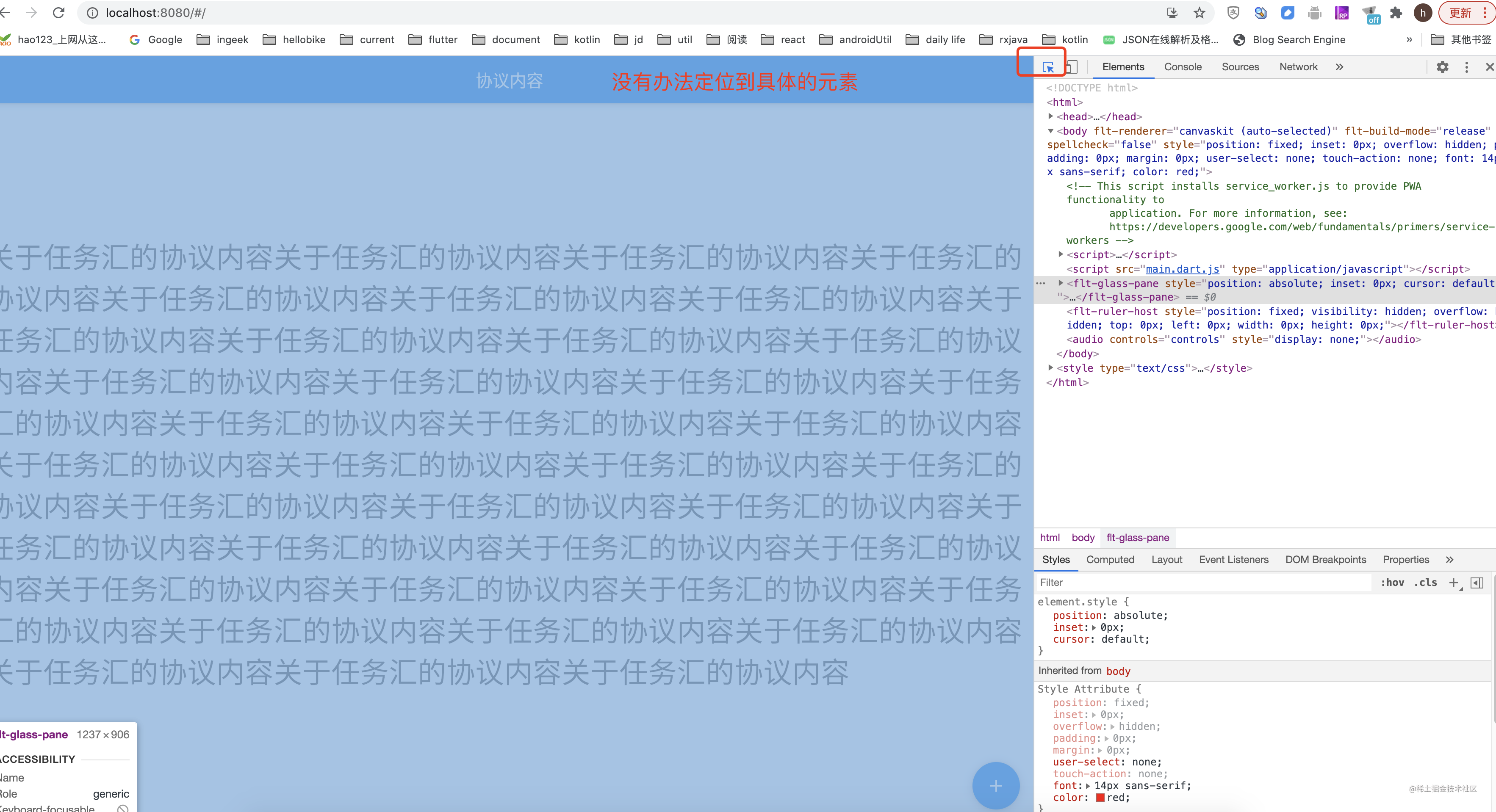Viewport: 1496px width, 812px height.
Task: Select flt-glass-pane in the breadcrumb bar
Action: pyautogui.click(x=1138, y=538)
